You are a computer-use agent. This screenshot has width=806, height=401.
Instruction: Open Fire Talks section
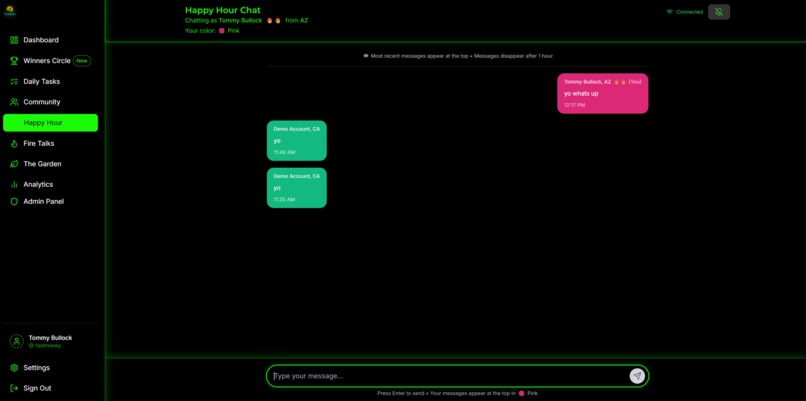tap(50, 143)
